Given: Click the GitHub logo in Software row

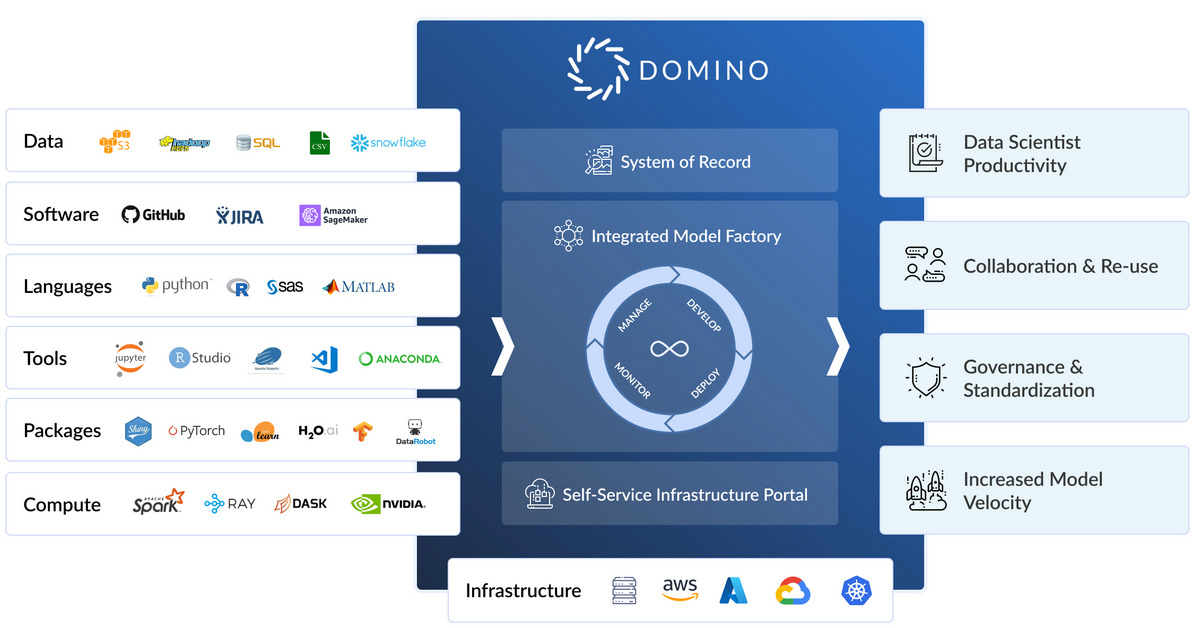Looking at the screenshot, I should [153, 214].
